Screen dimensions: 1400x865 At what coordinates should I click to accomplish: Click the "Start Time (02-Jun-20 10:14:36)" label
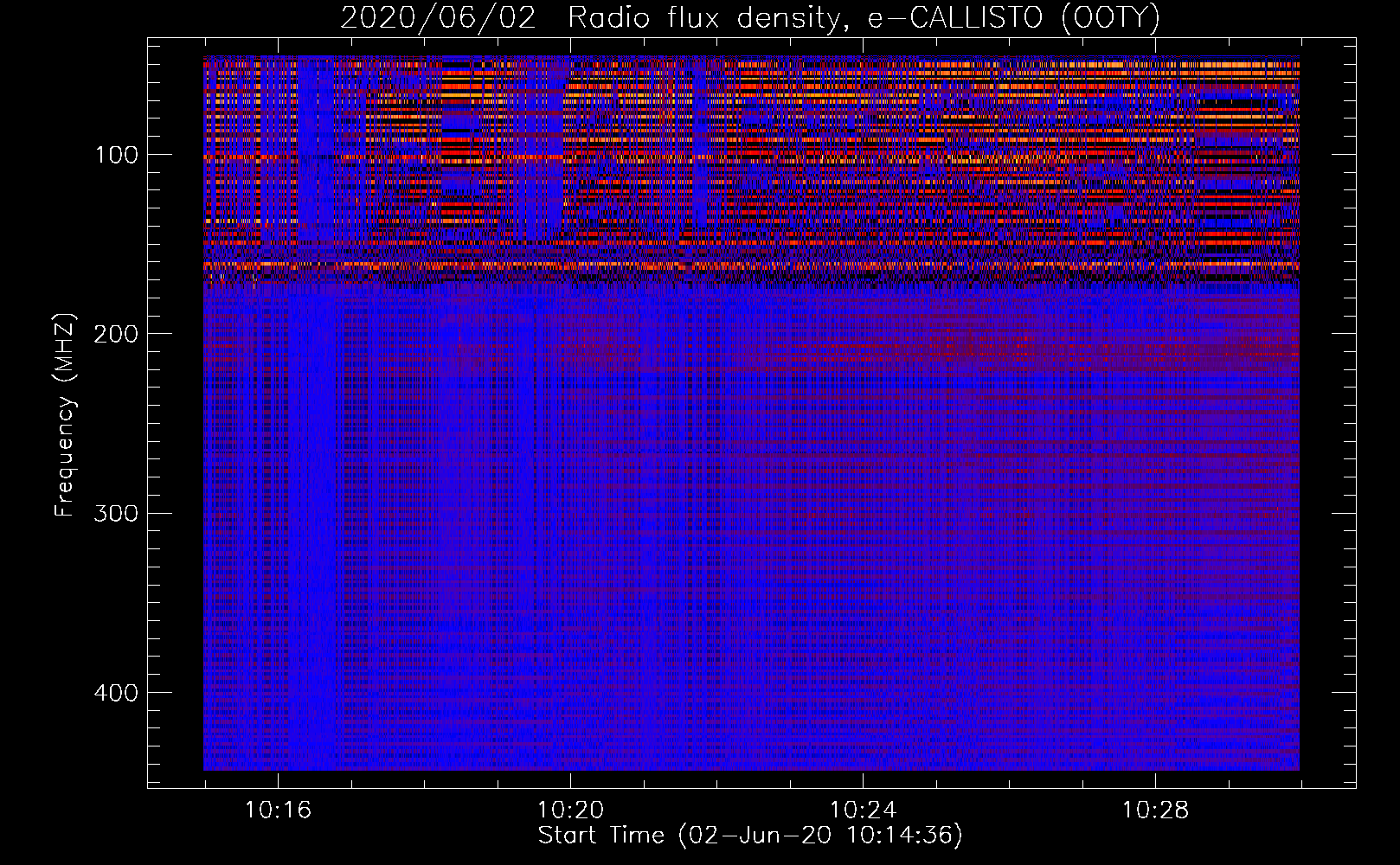pos(750,836)
